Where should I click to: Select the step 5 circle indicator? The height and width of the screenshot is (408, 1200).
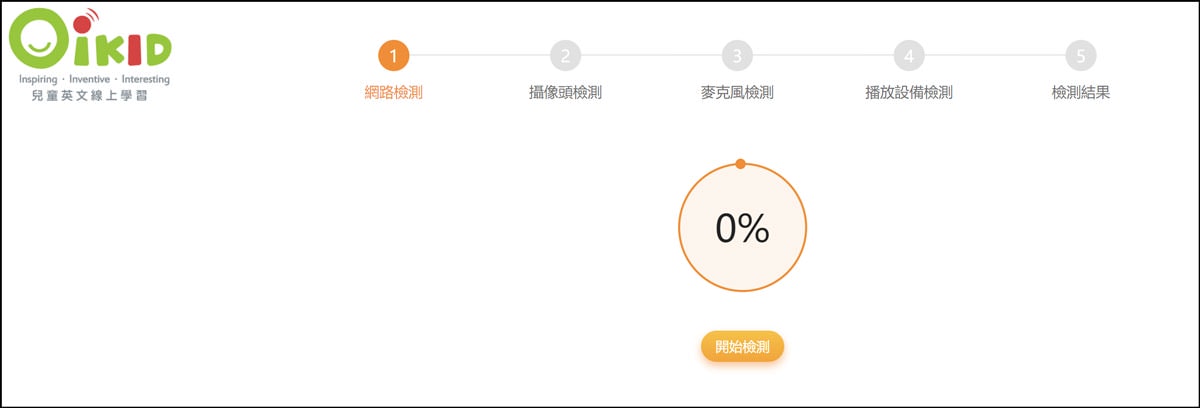pos(1080,55)
